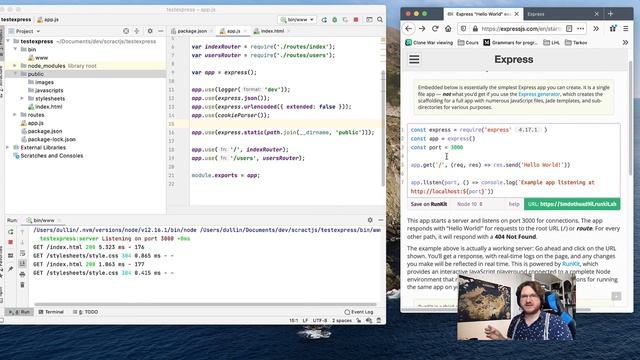This screenshot has width=640, height=360.
Task: Open TODO tool window tab
Action: tap(86, 312)
